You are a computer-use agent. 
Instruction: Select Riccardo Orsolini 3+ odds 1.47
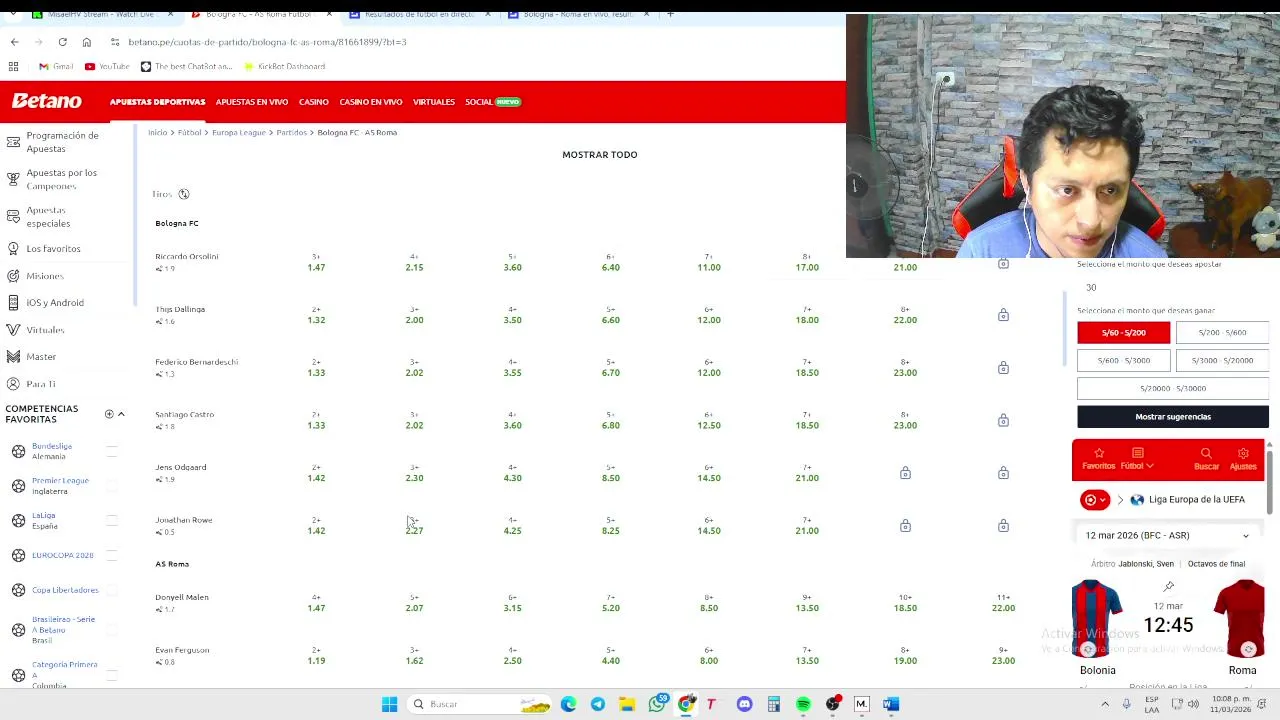tap(316, 263)
